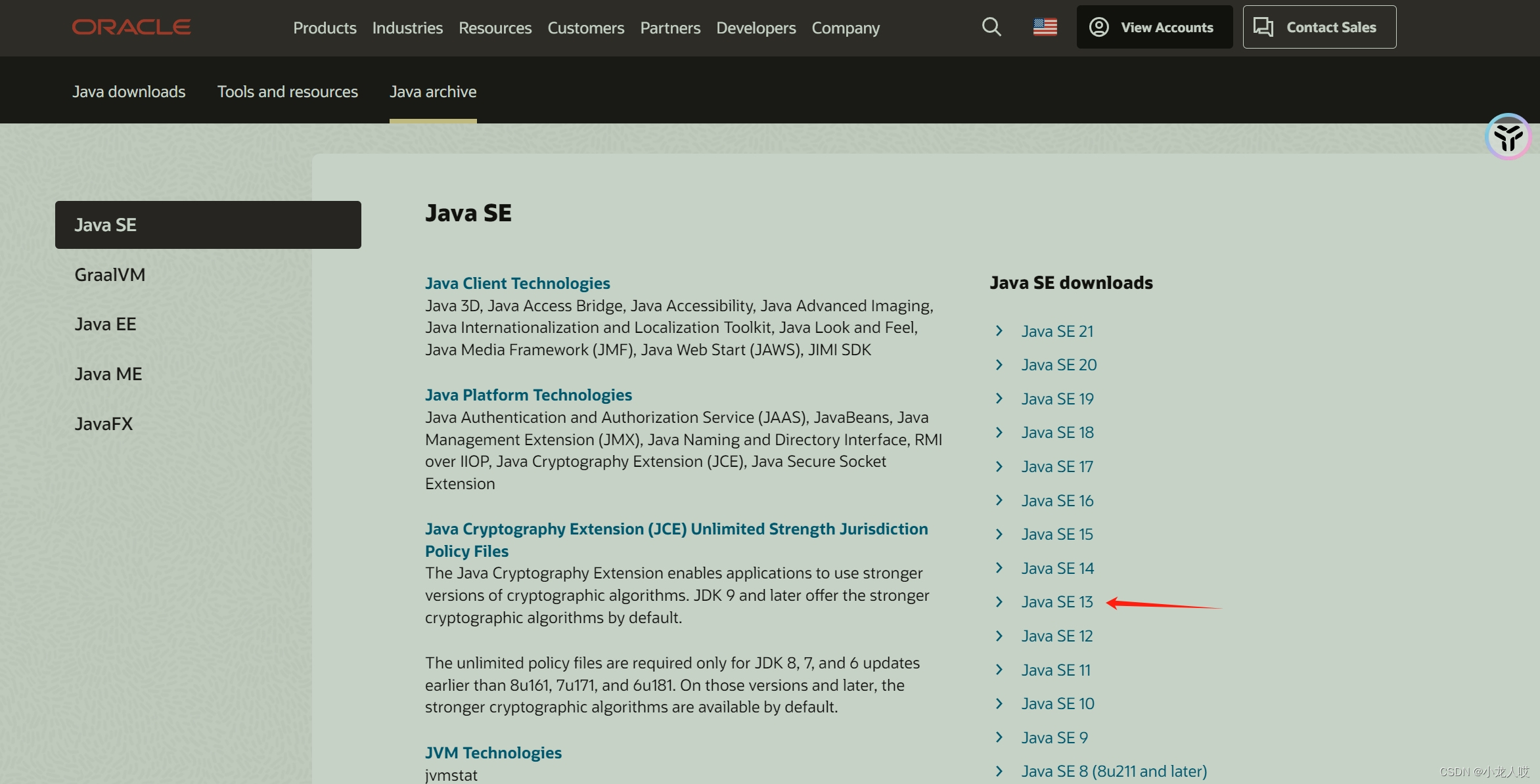This screenshot has width=1540, height=784.
Task: Expand the Company menu
Action: 845,28
